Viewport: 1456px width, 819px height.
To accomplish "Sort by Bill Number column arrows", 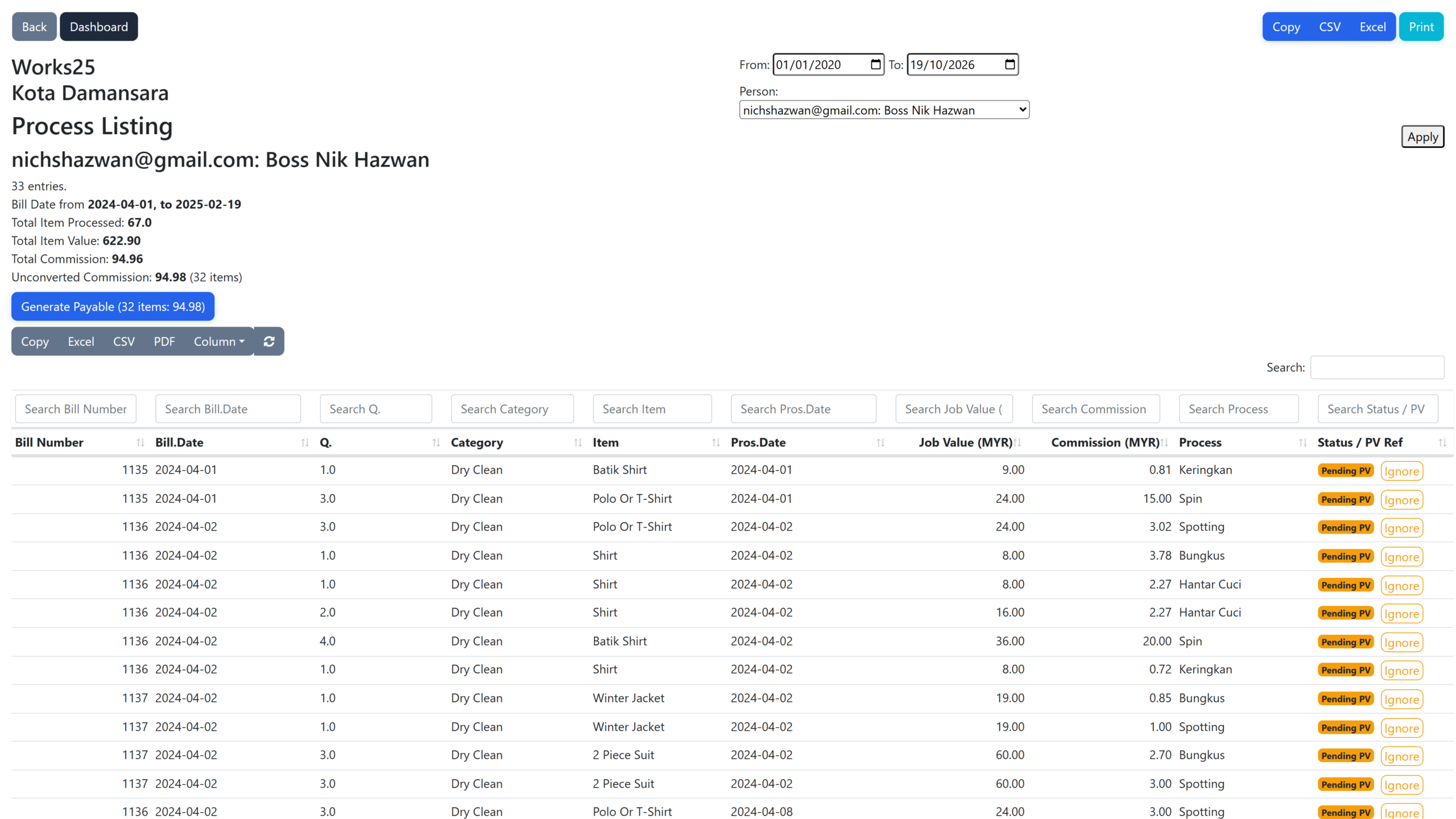I will (140, 442).
